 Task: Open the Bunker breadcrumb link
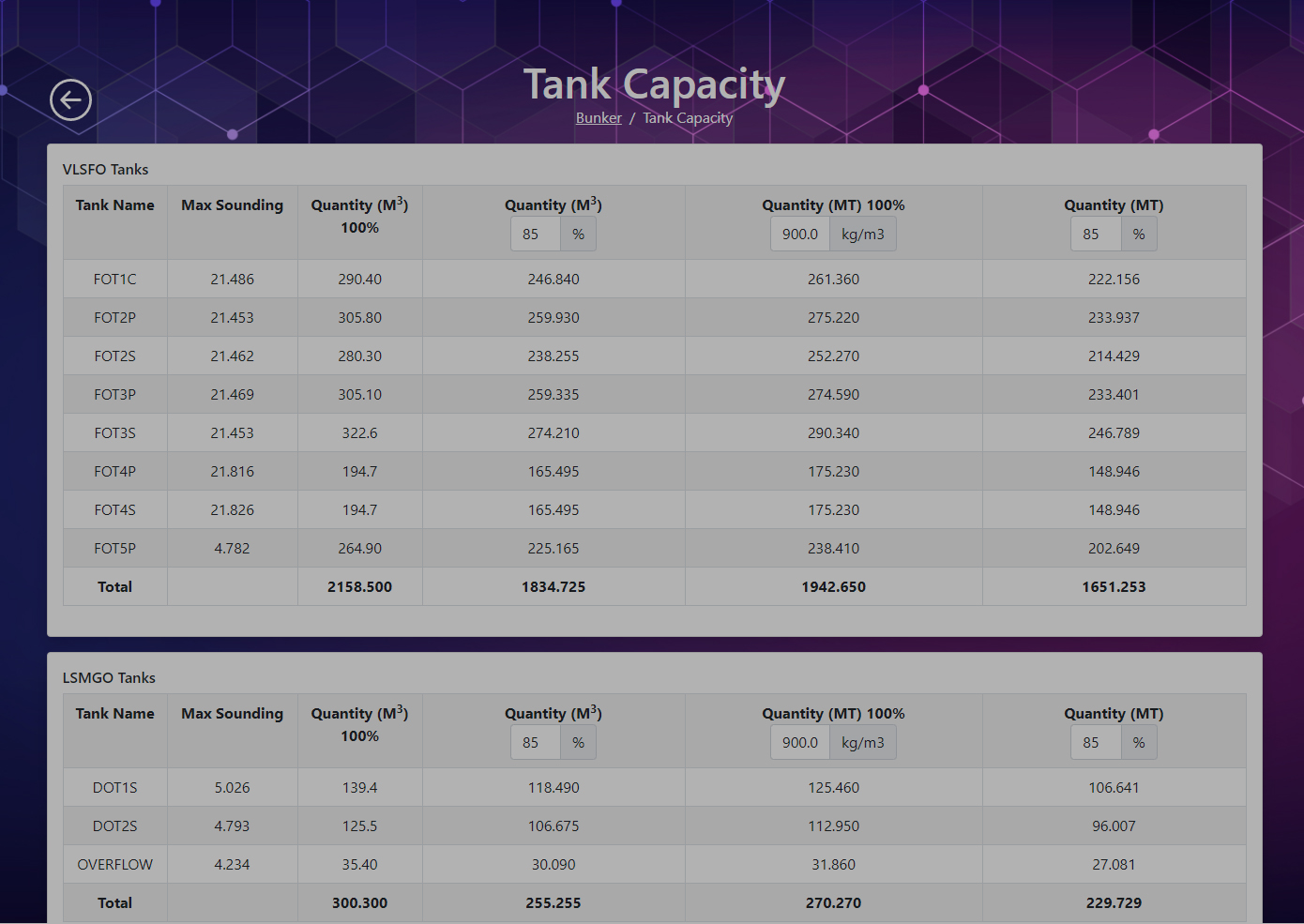click(x=599, y=118)
